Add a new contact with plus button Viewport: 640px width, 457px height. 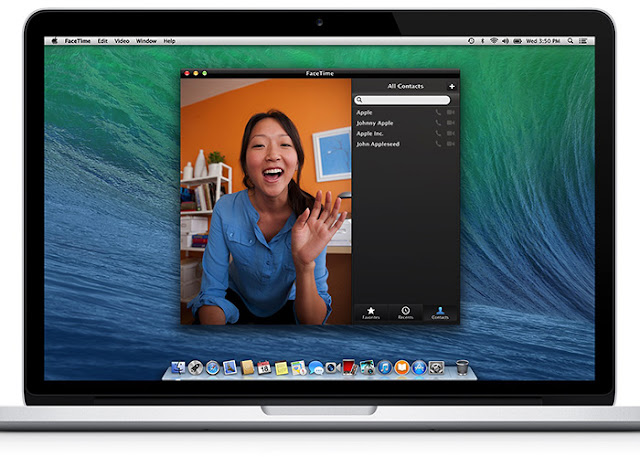pos(452,86)
